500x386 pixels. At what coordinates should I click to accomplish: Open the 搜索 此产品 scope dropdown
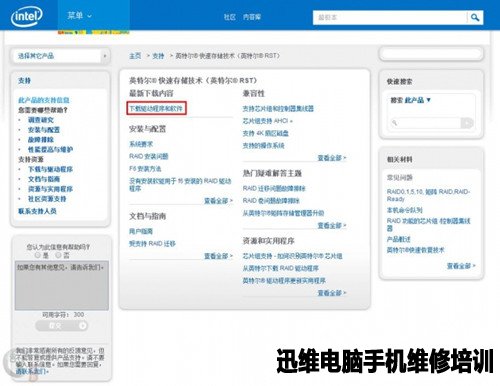[411, 100]
